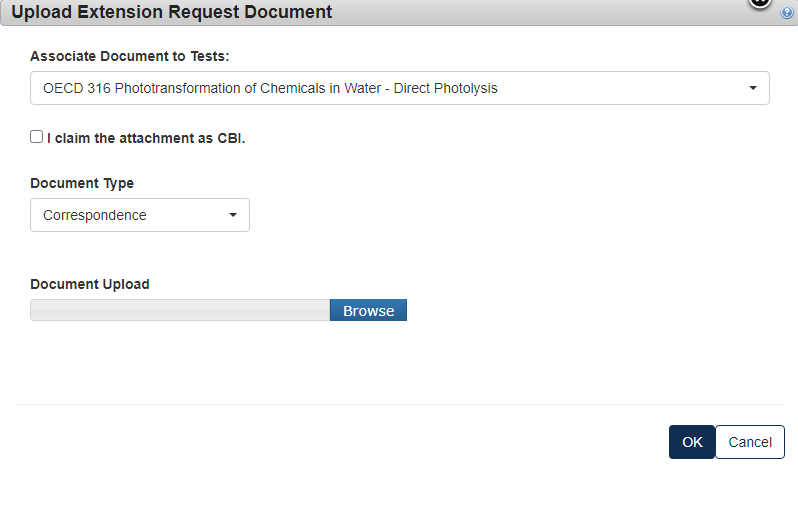Click the Correspondence selection text

(95, 215)
